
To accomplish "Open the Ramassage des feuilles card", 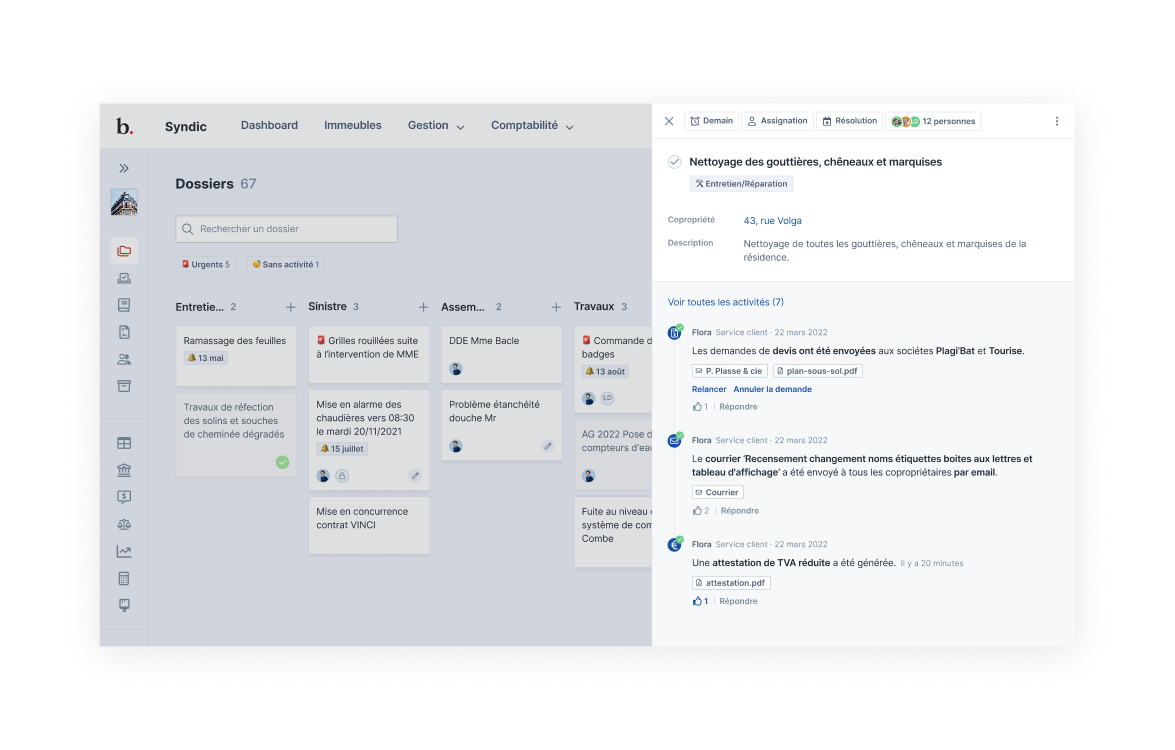I will (x=236, y=354).
